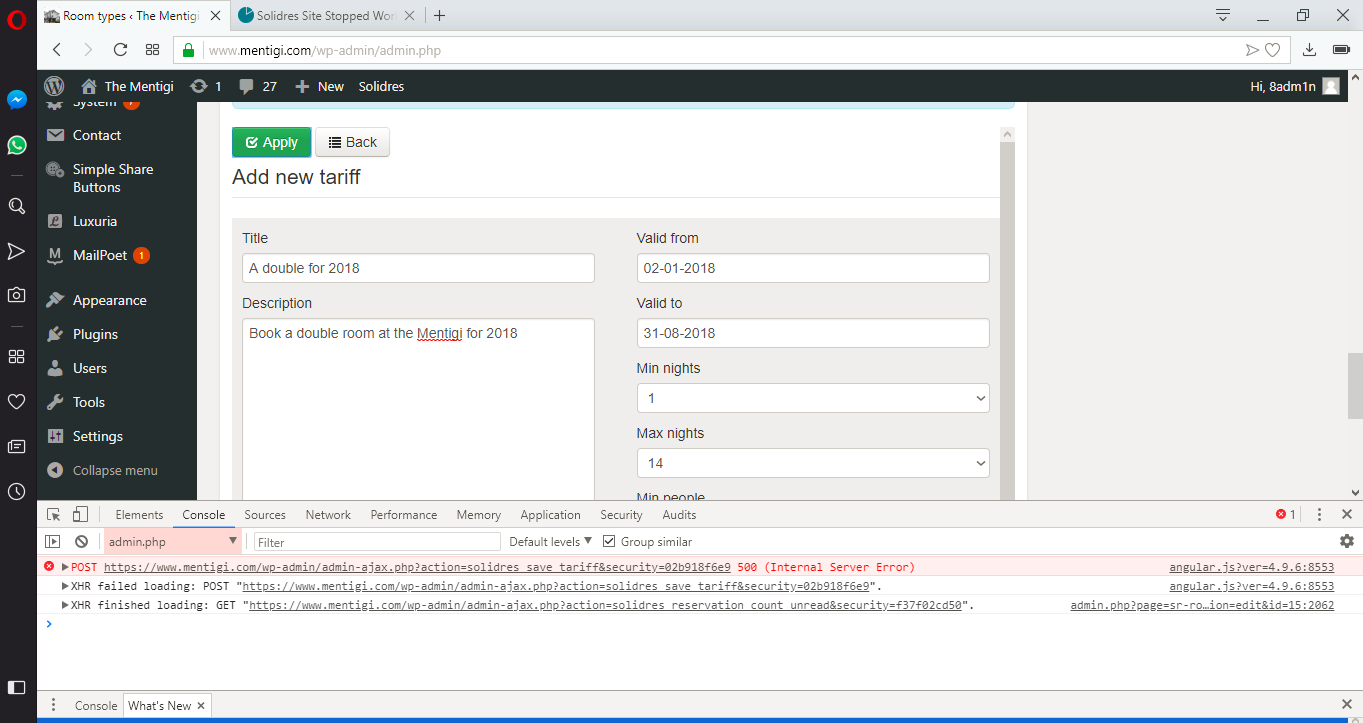The width and height of the screenshot is (1363, 723).
Task: Switch to the Network tab in DevTools
Action: 328,515
